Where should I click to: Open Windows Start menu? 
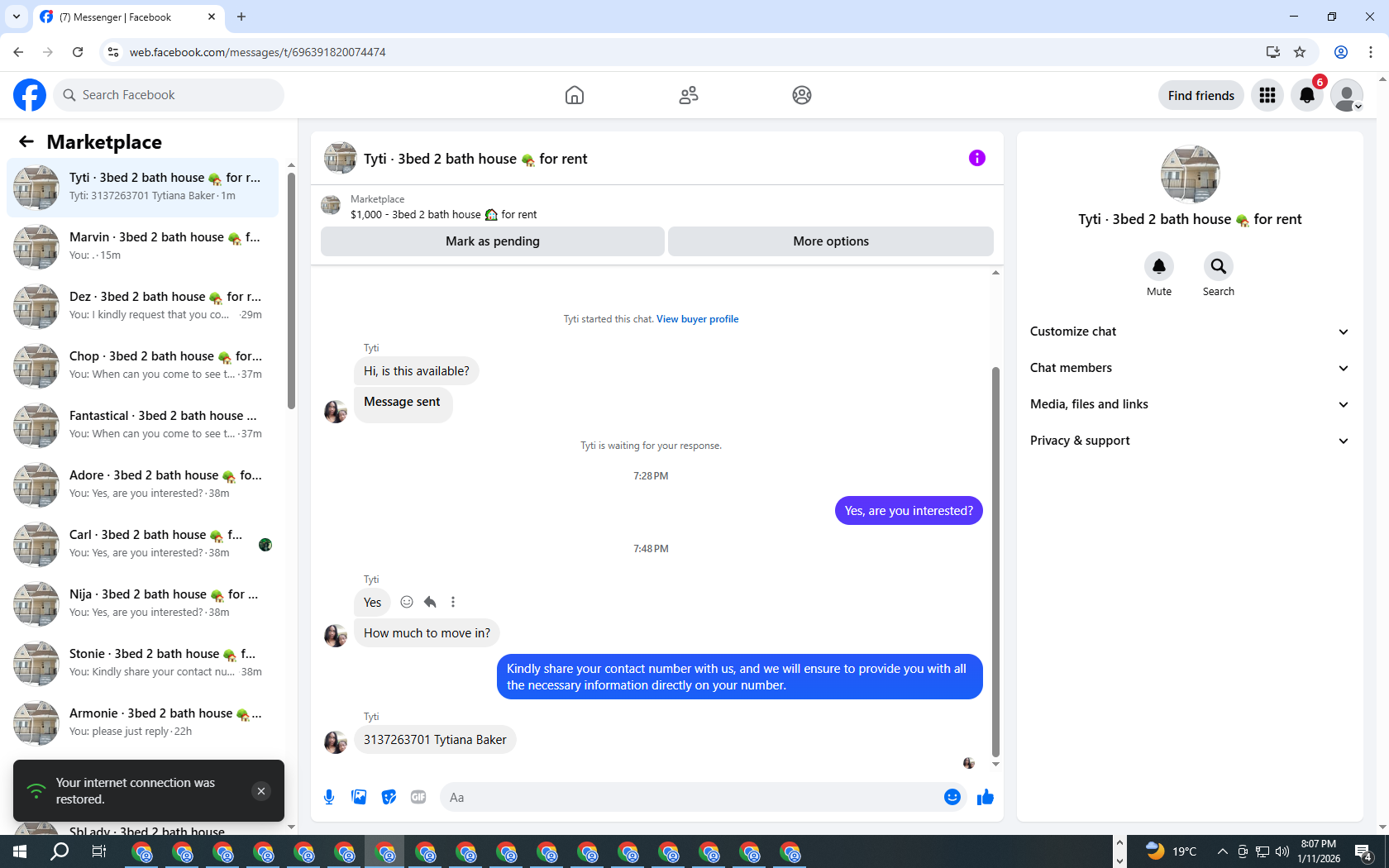click(x=20, y=851)
